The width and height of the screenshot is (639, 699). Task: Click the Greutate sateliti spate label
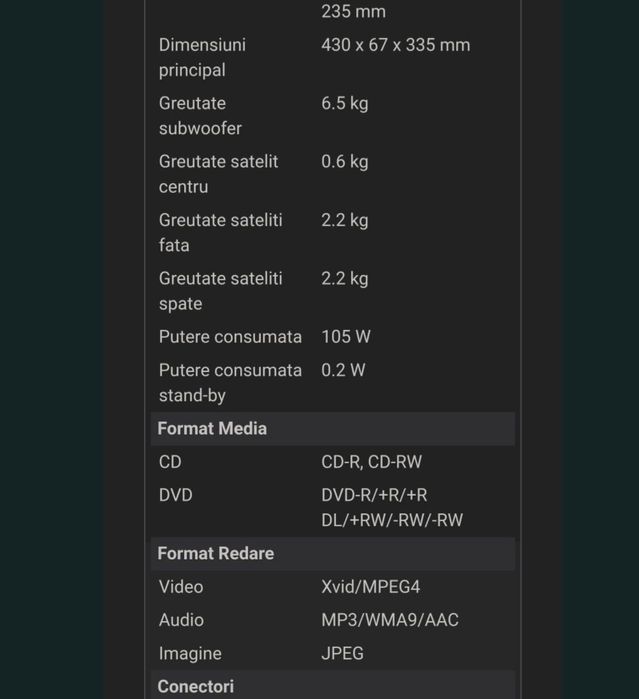pyautogui.click(x=220, y=290)
